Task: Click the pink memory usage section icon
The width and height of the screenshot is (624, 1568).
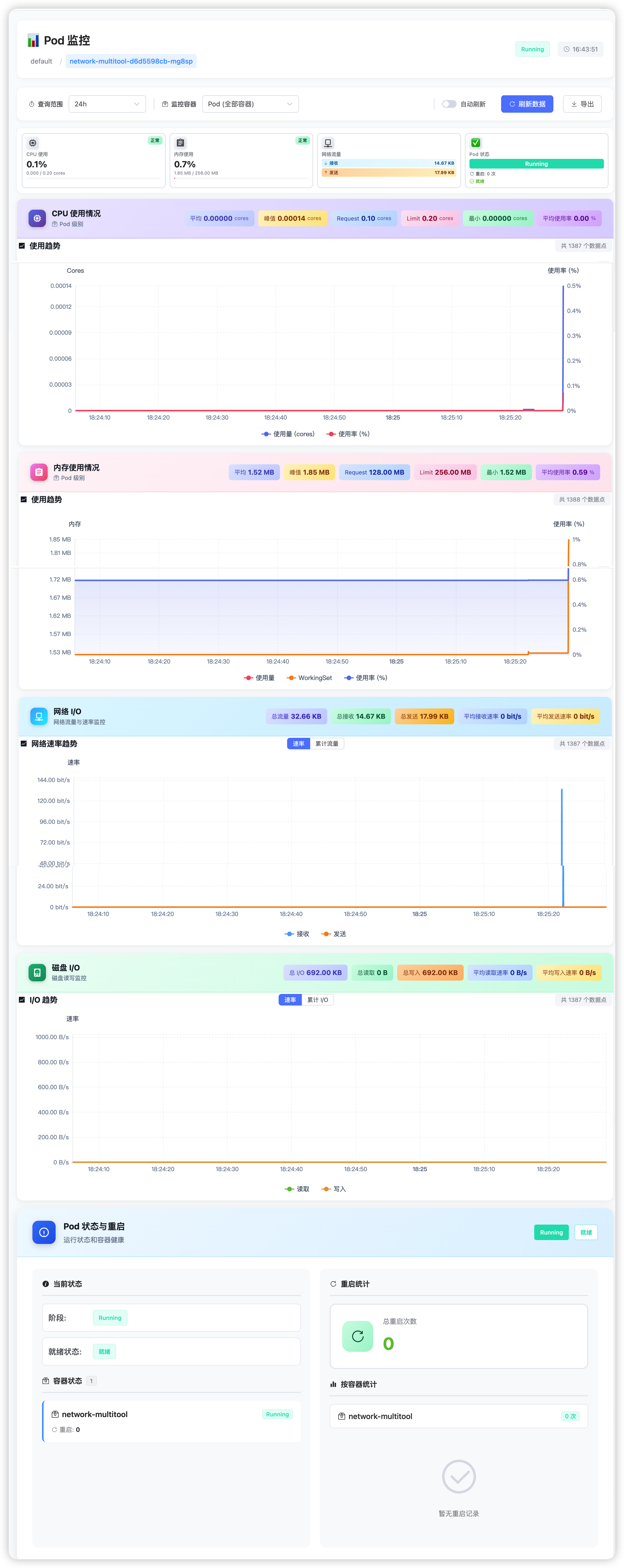Action: [39, 472]
